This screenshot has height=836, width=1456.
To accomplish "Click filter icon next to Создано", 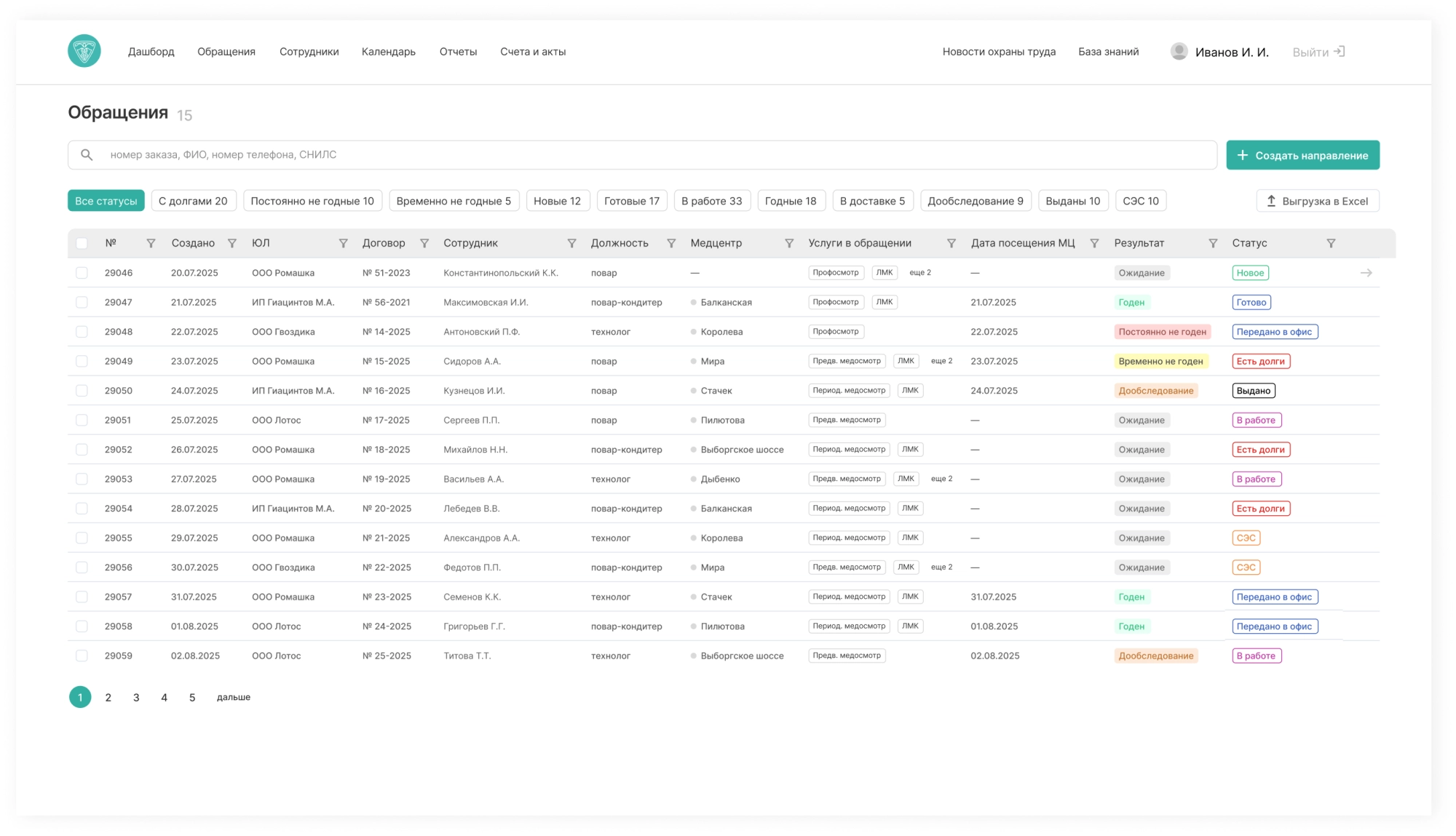I will point(232,244).
